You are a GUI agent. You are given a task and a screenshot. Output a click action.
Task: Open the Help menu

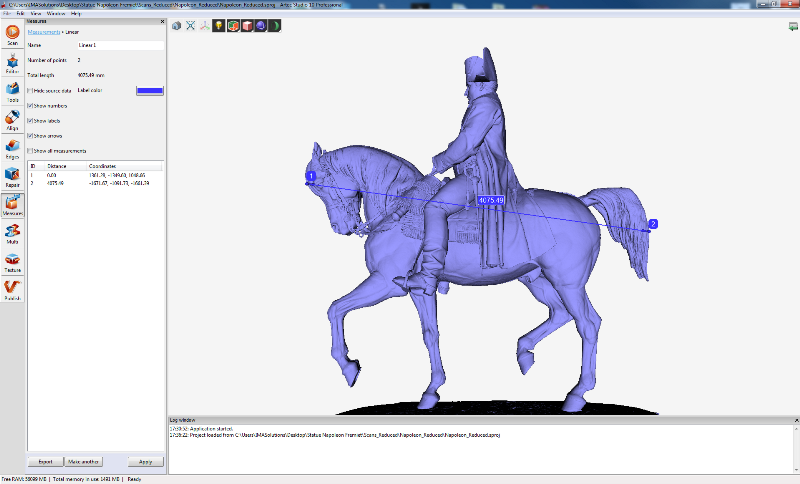(76, 14)
